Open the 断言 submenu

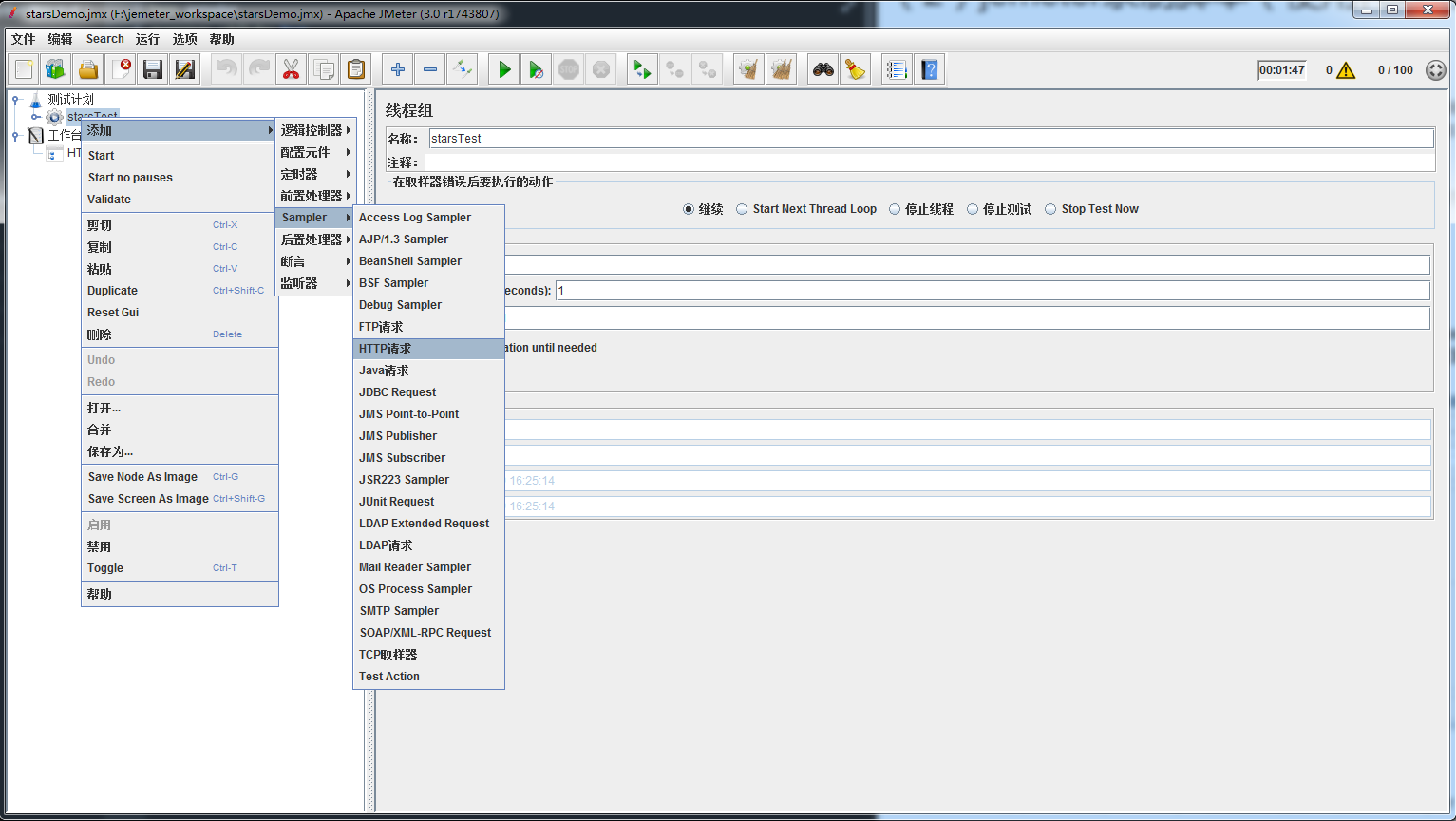pos(314,261)
